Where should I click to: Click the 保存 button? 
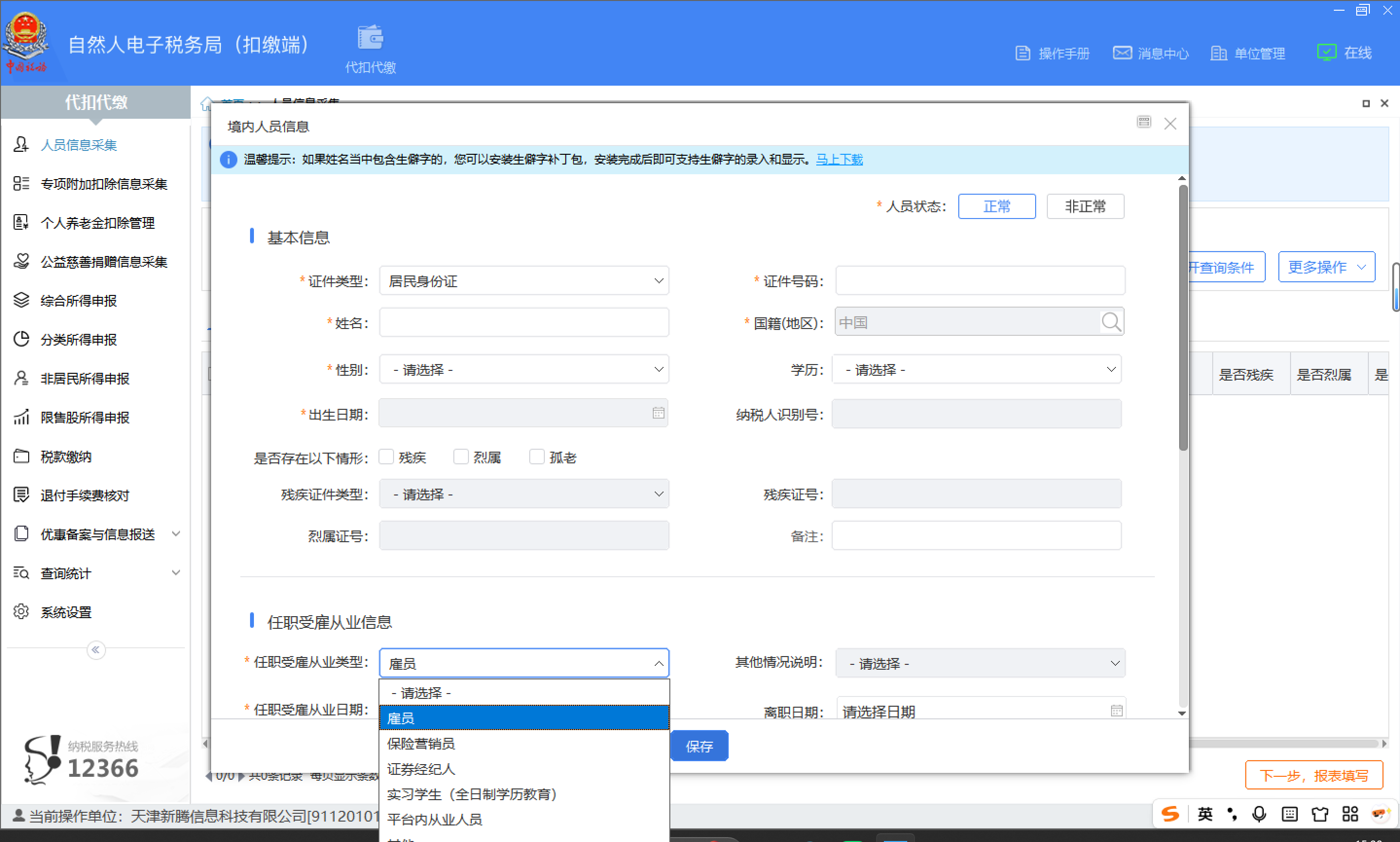(699, 746)
